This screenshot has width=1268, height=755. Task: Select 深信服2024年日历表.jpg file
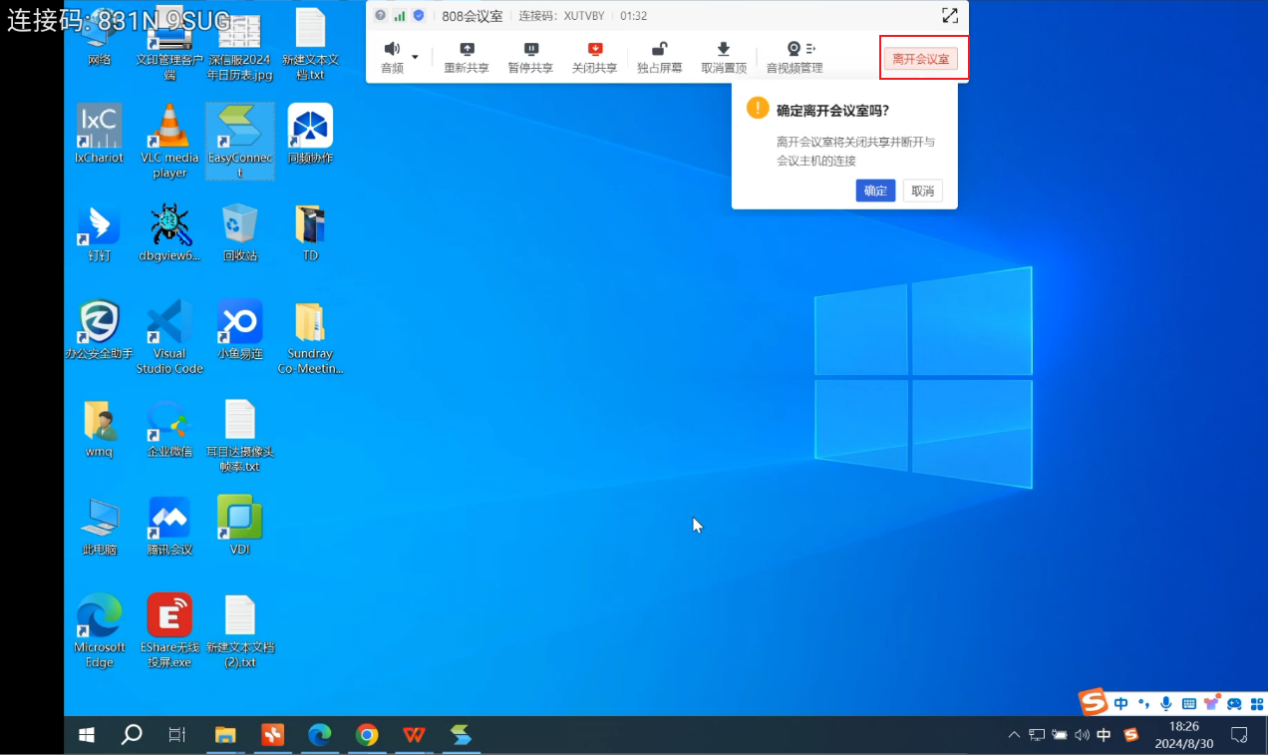(240, 45)
